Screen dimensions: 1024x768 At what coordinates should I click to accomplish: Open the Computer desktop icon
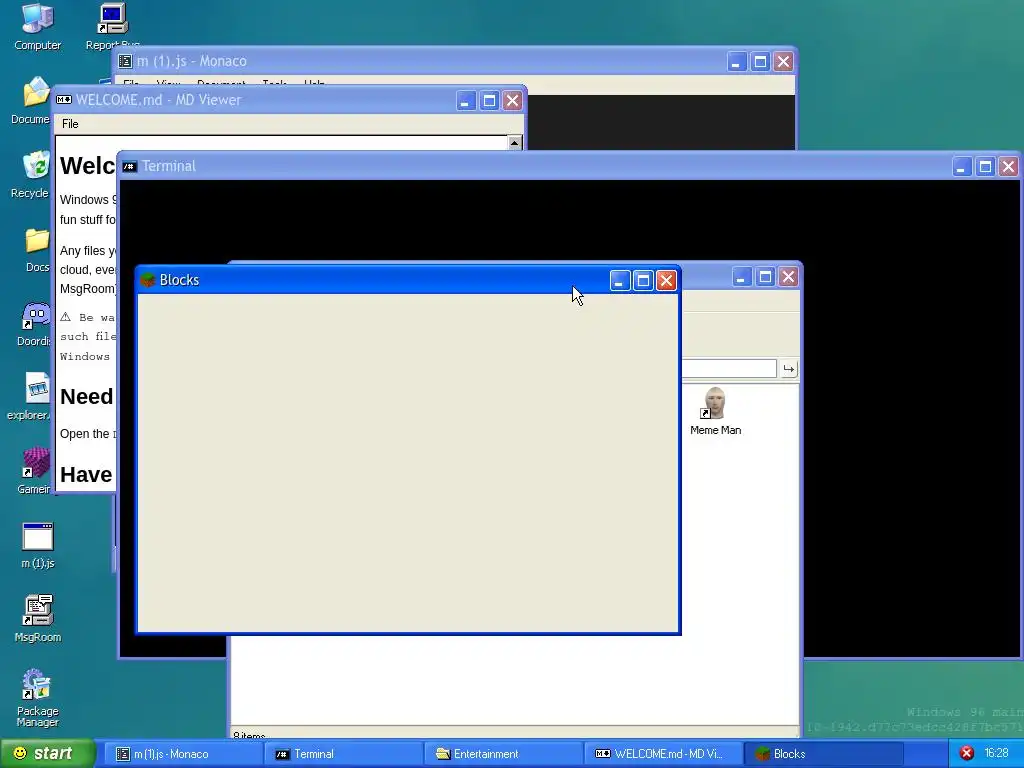click(x=38, y=26)
